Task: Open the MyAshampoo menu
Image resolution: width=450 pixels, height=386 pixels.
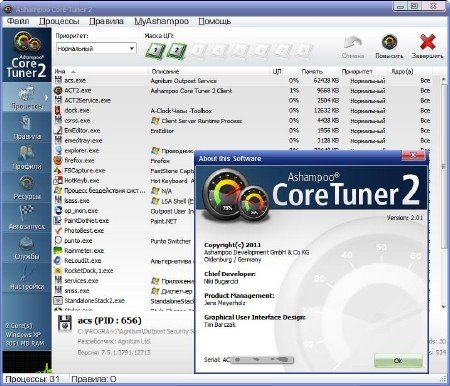Action: click(x=161, y=21)
